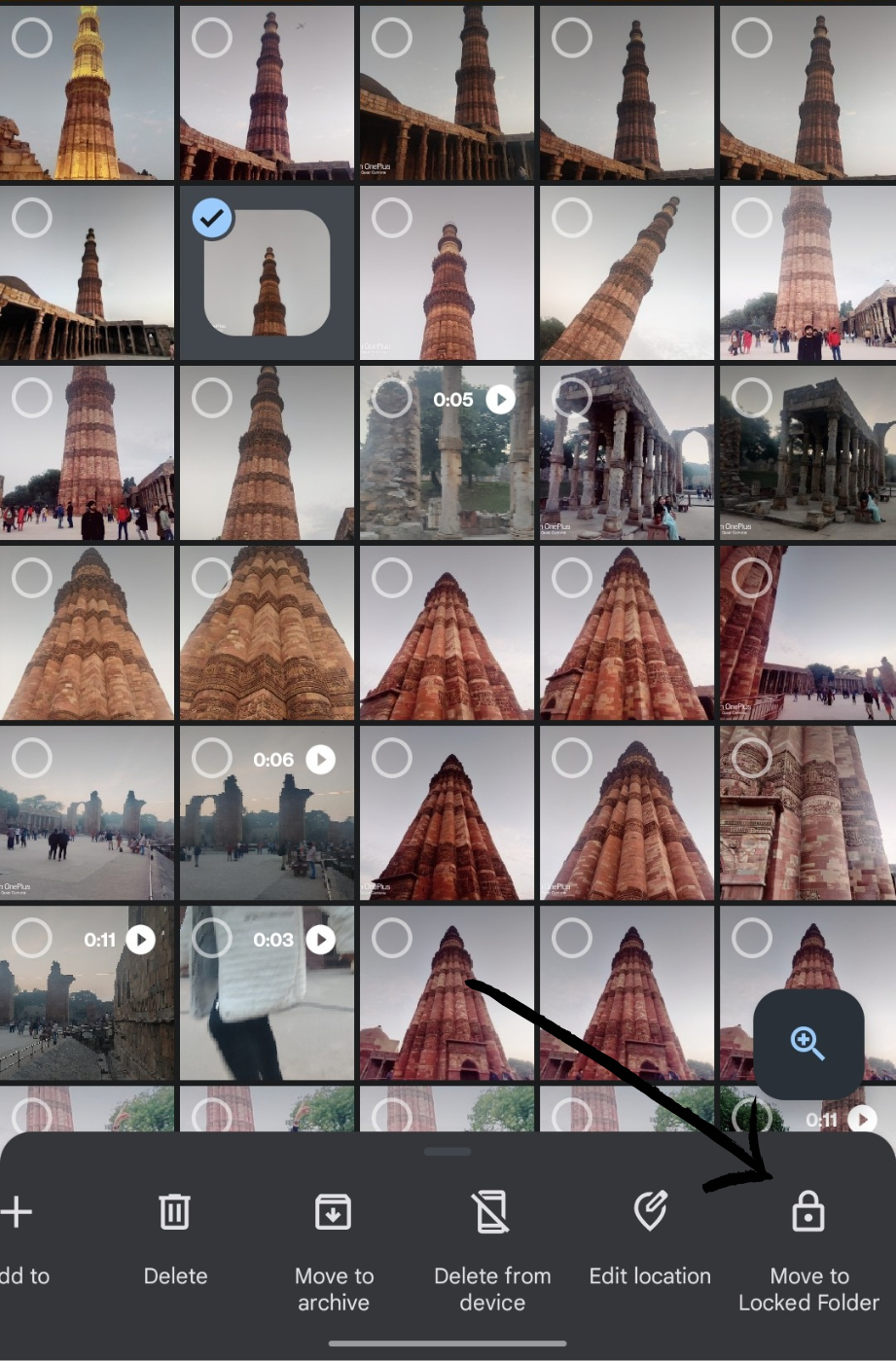
Task: Play the 0:05 video via its play icon
Action: 500,400
